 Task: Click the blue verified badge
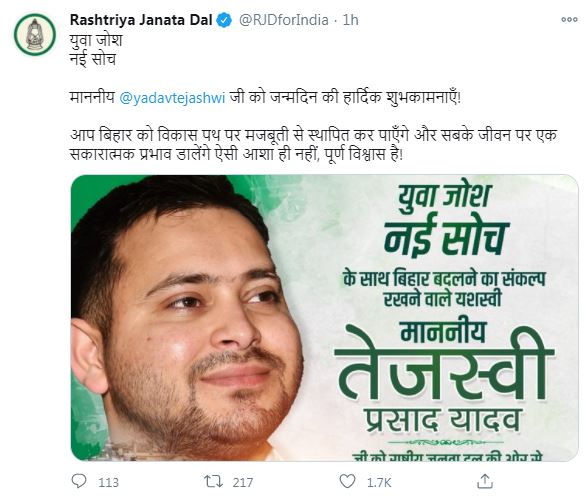pyautogui.click(x=225, y=20)
